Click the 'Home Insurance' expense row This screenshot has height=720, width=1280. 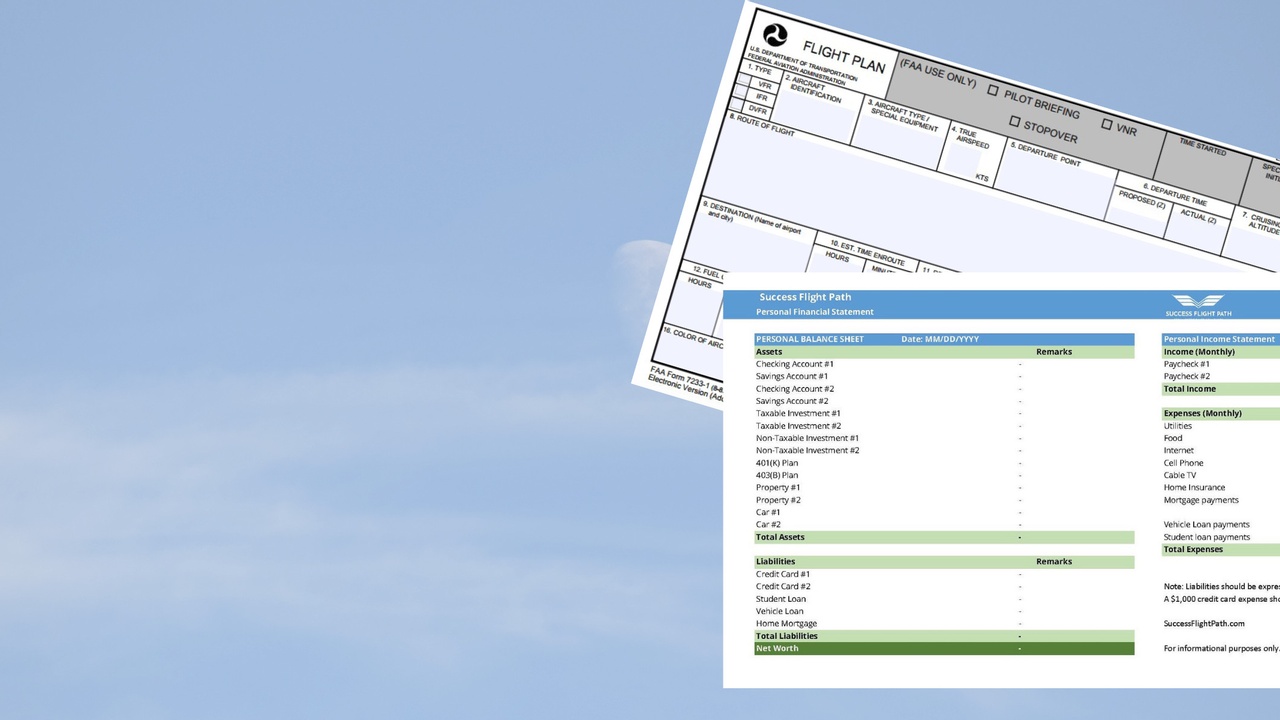pos(1220,487)
